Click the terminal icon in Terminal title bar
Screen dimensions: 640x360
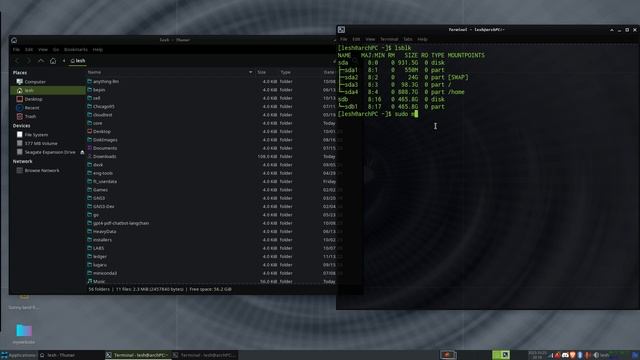click(341, 30)
